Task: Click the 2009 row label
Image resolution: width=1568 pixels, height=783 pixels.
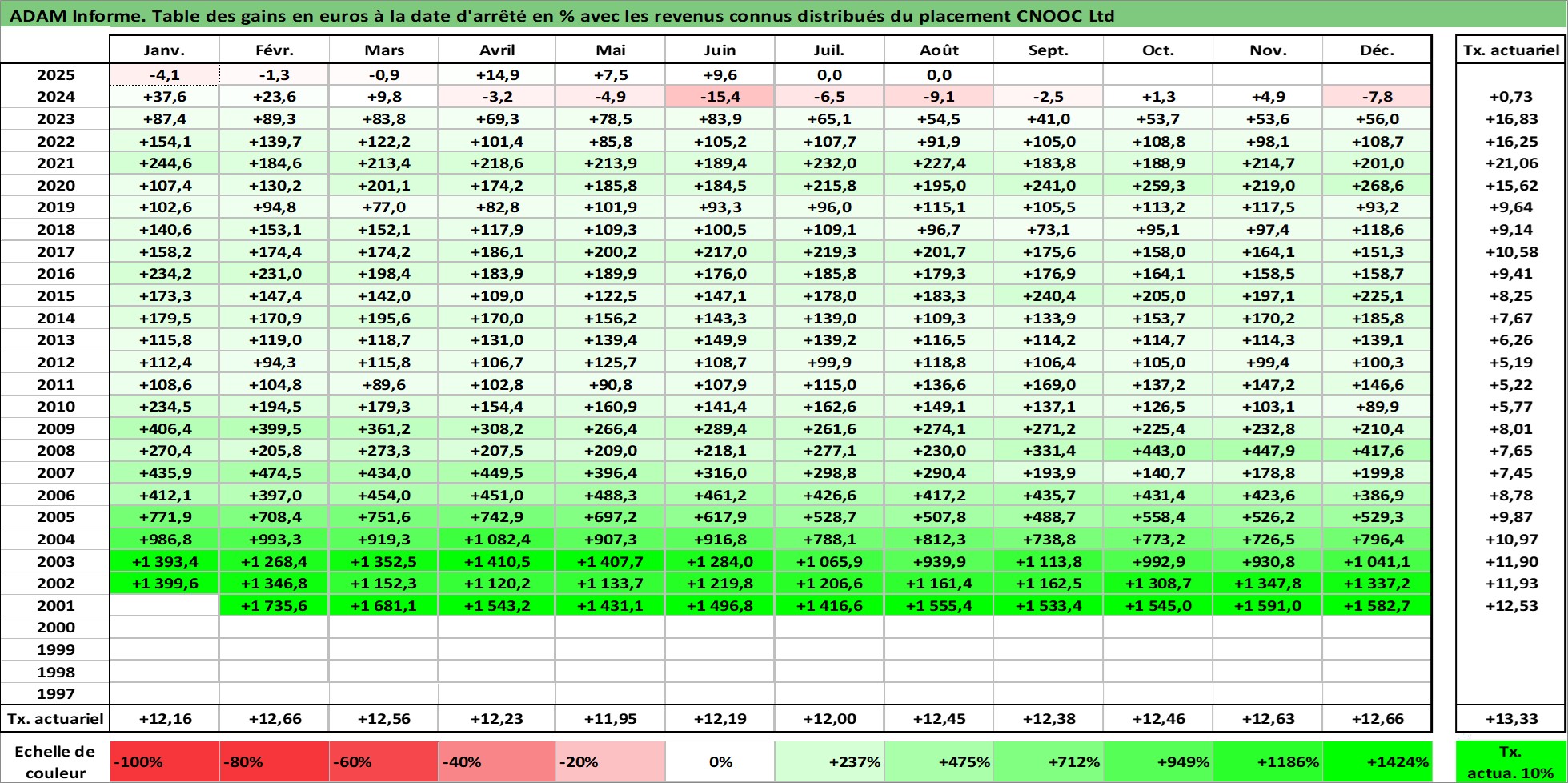Action: (55, 429)
